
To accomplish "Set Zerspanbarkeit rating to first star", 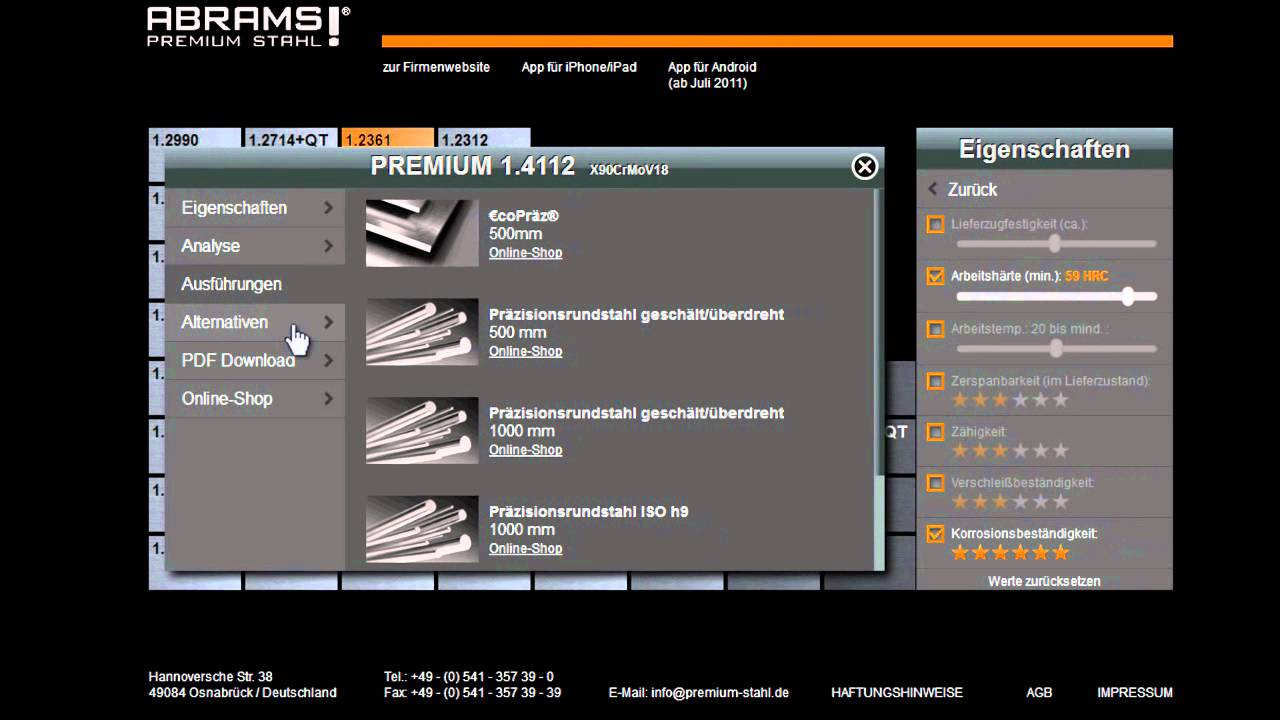I will [960, 400].
